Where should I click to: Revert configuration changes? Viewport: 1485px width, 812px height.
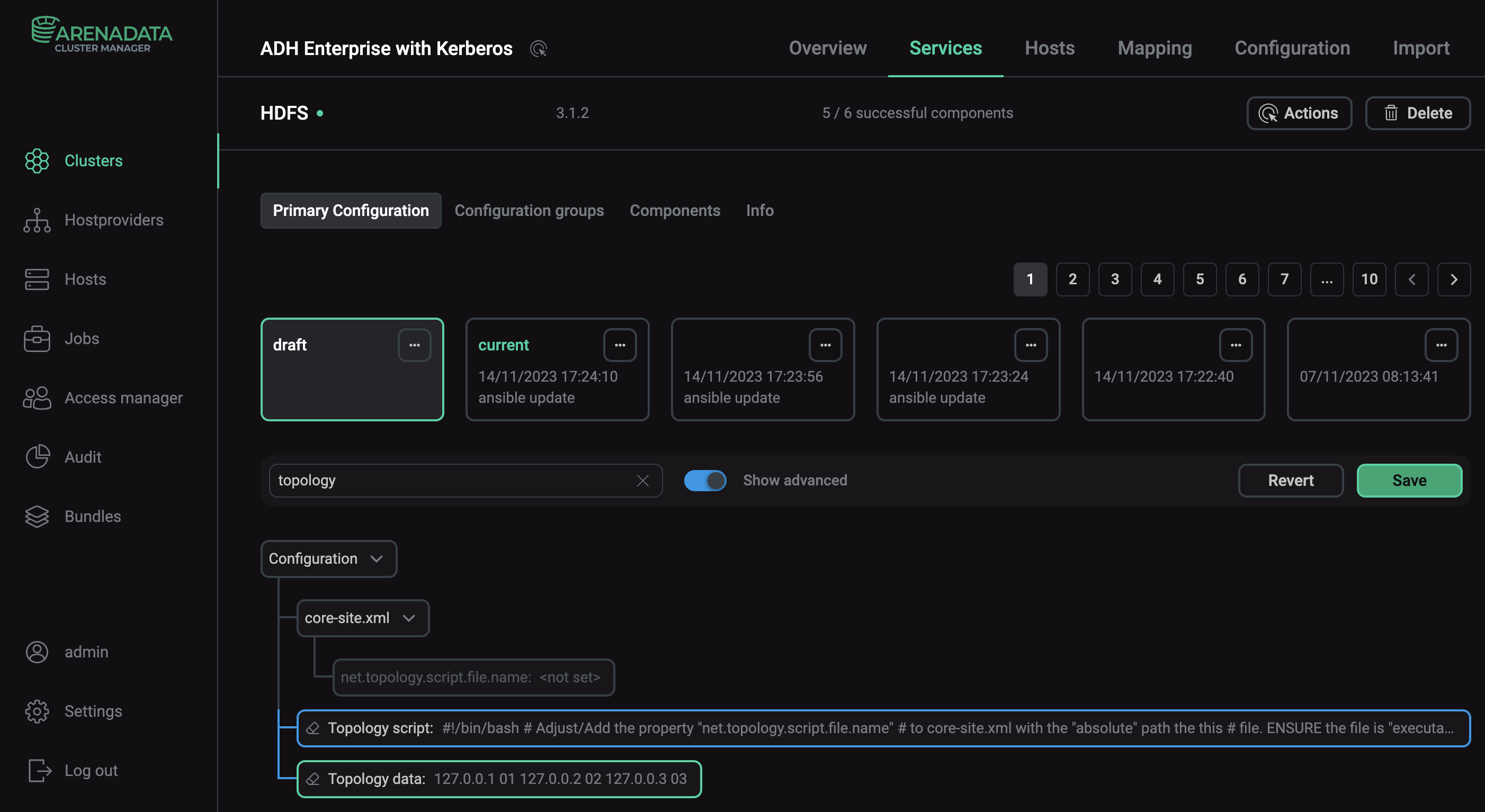[1291, 481]
